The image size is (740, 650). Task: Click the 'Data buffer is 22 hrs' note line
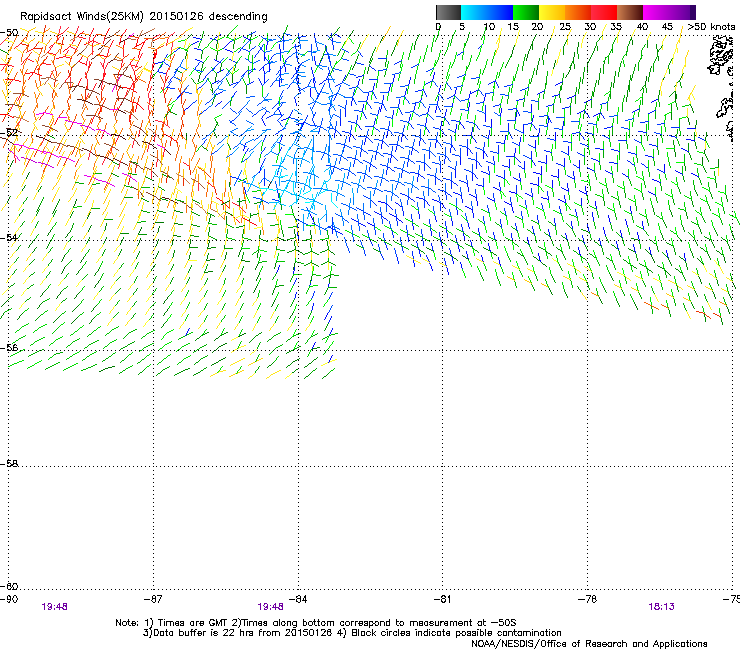click(352, 633)
